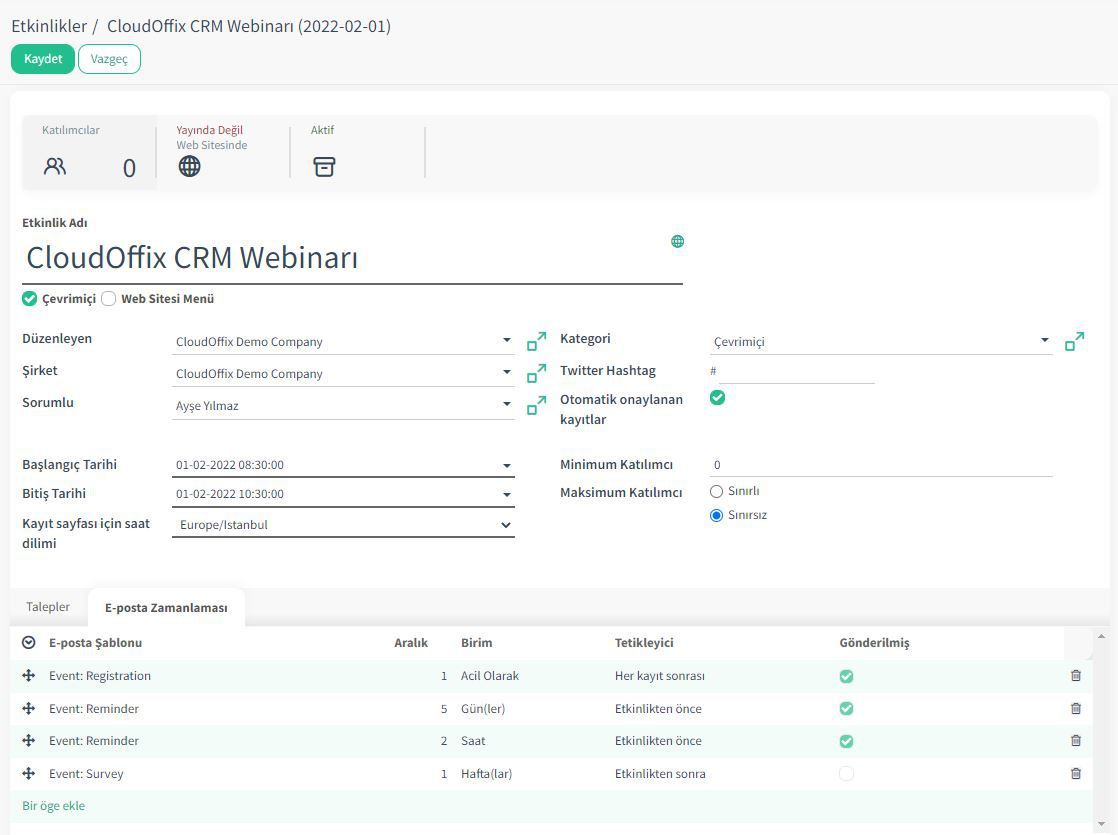The height and width of the screenshot is (835, 1118).
Task: Switch to the Talepler tab
Action: [x=48, y=607]
